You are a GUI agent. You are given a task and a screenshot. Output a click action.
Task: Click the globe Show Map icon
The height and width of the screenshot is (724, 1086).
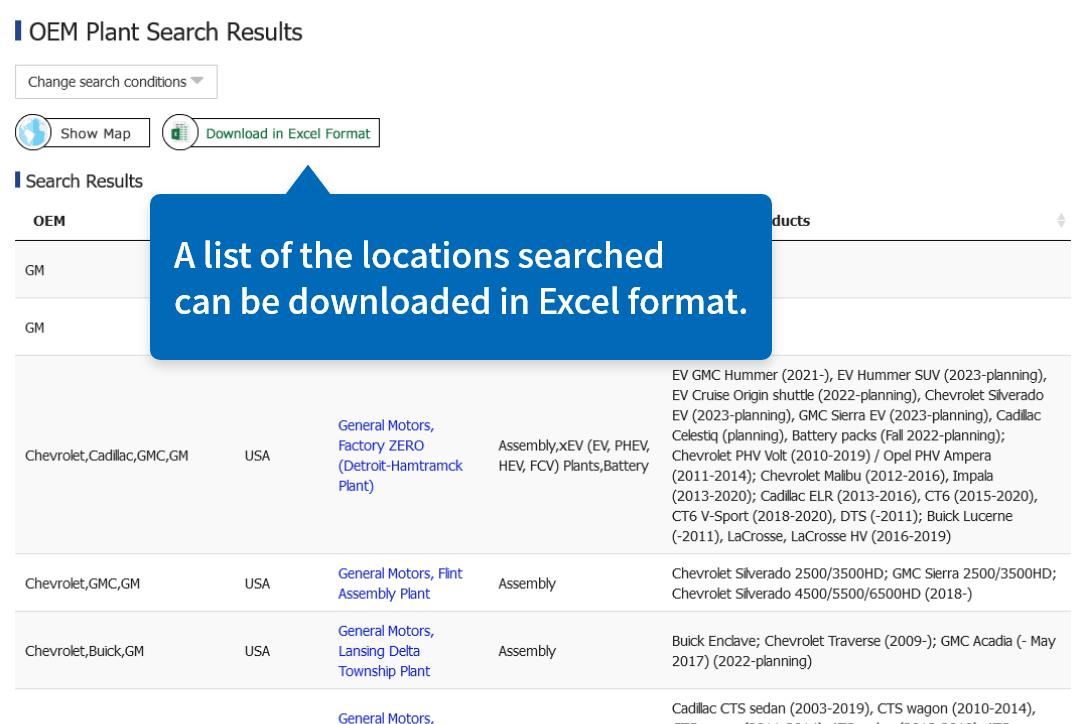tap(33, 132)
